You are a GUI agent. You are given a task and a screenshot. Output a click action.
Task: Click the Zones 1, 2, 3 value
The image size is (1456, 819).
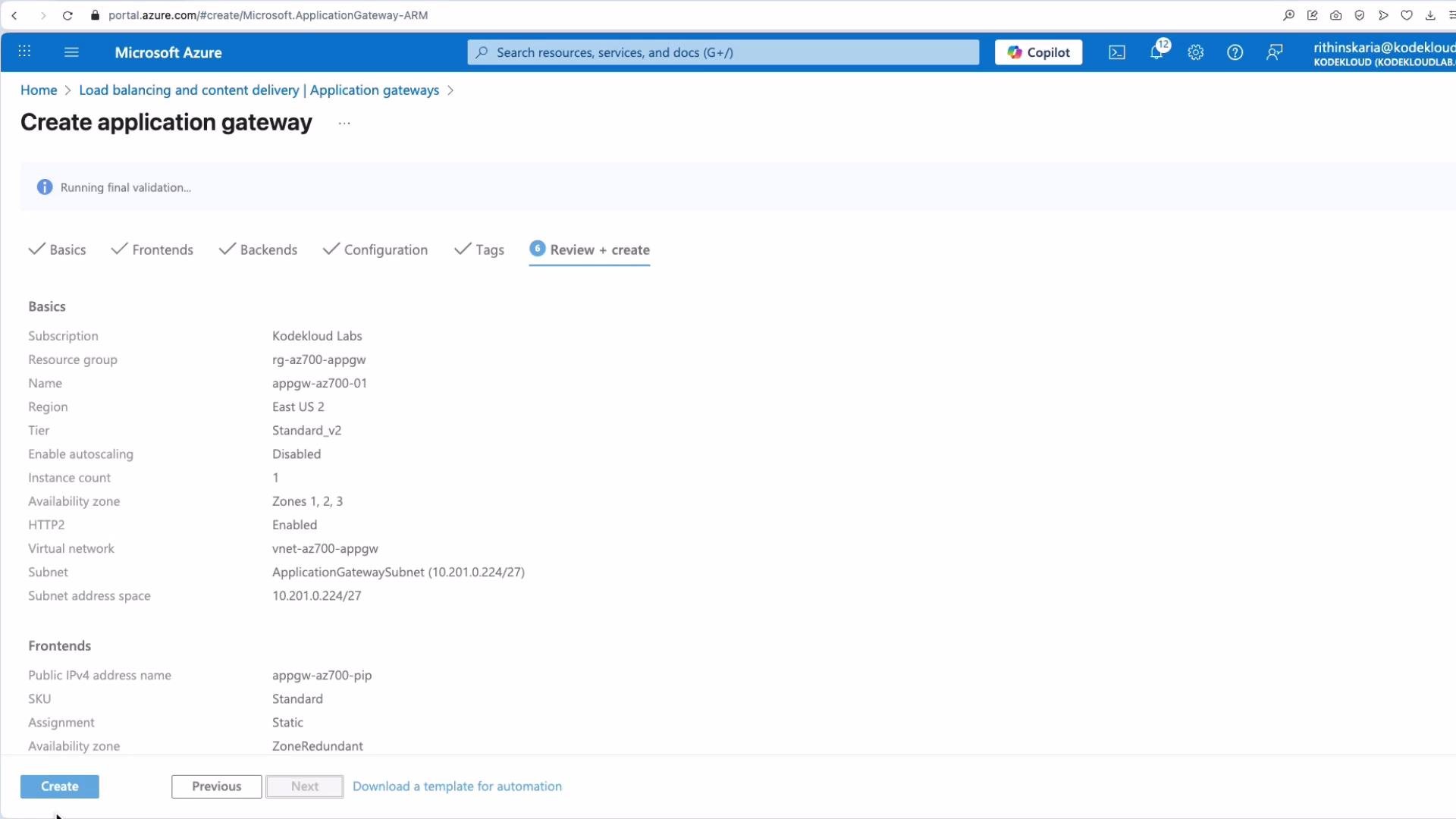tap(307, 501)
